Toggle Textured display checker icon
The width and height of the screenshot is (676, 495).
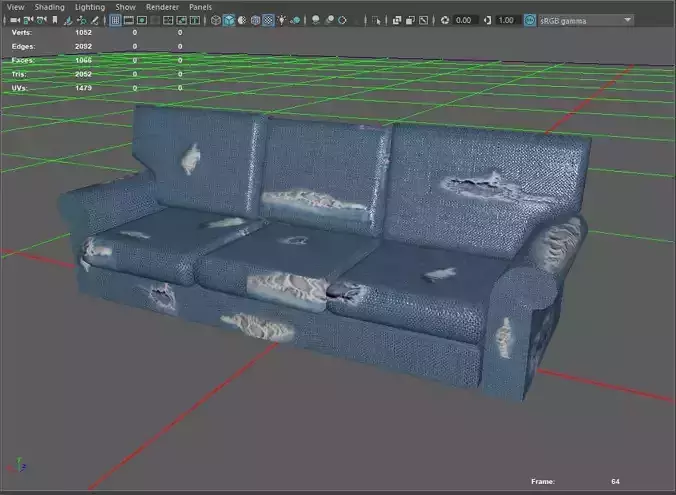coord(268,20)
